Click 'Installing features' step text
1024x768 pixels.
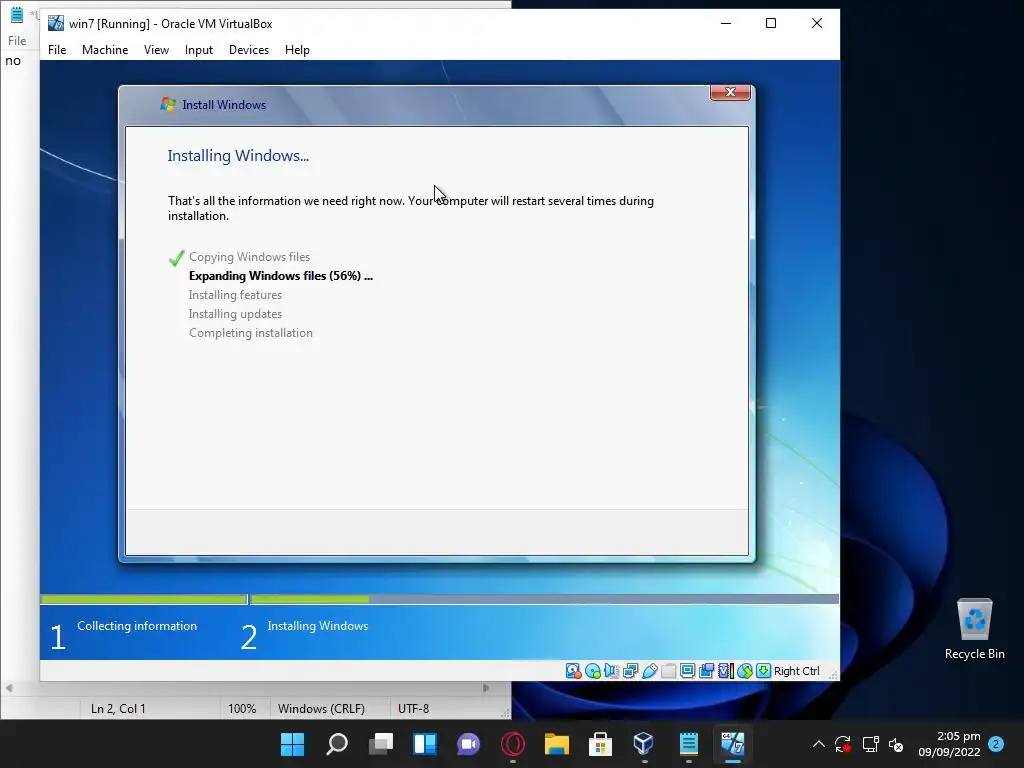pyautogui.click(x=235, y=295)
